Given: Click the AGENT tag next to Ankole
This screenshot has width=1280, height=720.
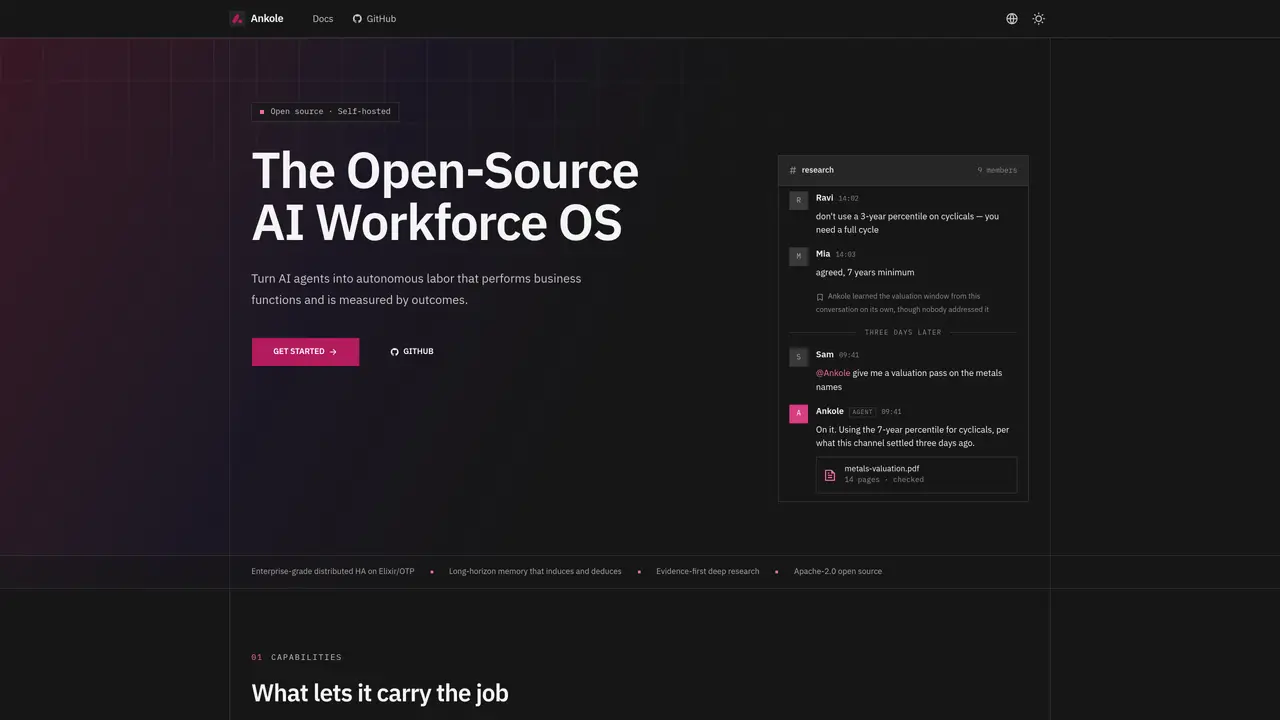Looking at the screenshot, I should point(862,411).
